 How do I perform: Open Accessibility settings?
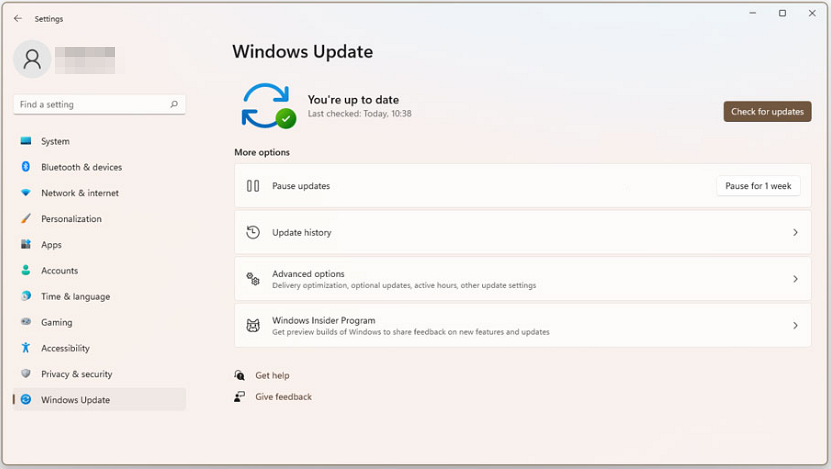(x=100, y=348)
